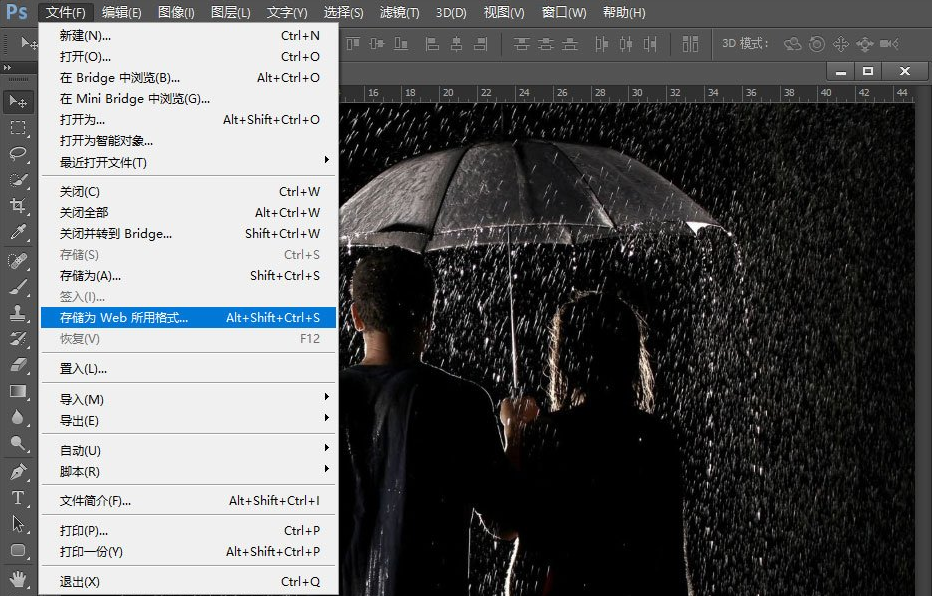
Task: Click the distribute top edges icon
Action: 521,44
